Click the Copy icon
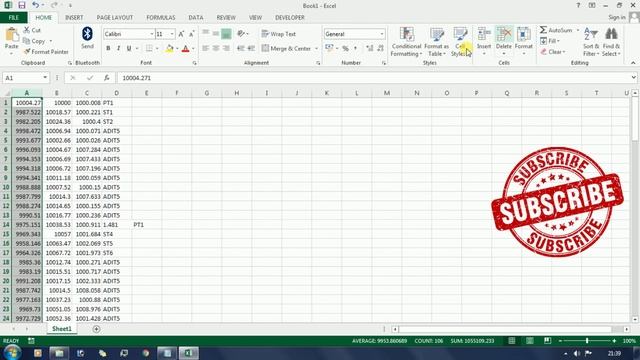Image resolution: width=640 pixels, height=360 pixels. 27,41
